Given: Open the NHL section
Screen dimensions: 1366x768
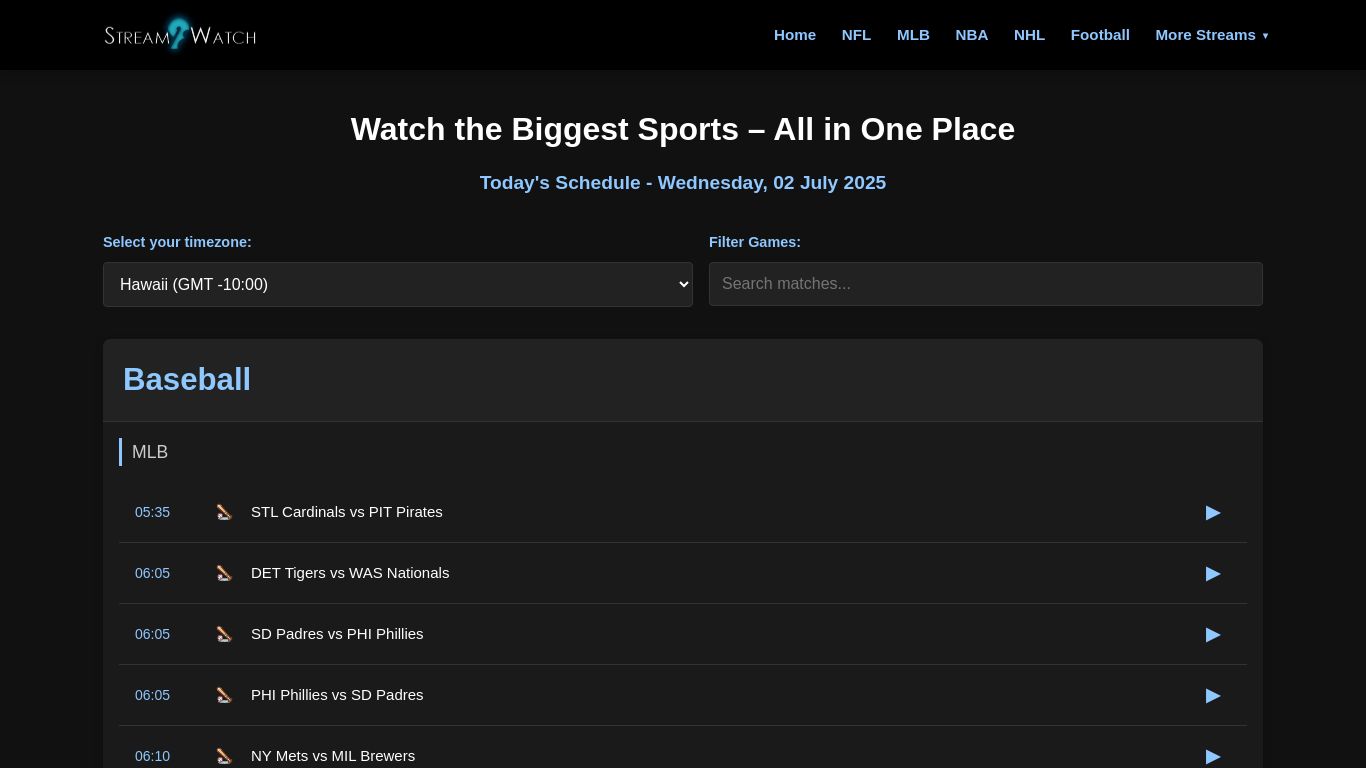Looking at the screenshot, I should click(x=1029, y=35).
